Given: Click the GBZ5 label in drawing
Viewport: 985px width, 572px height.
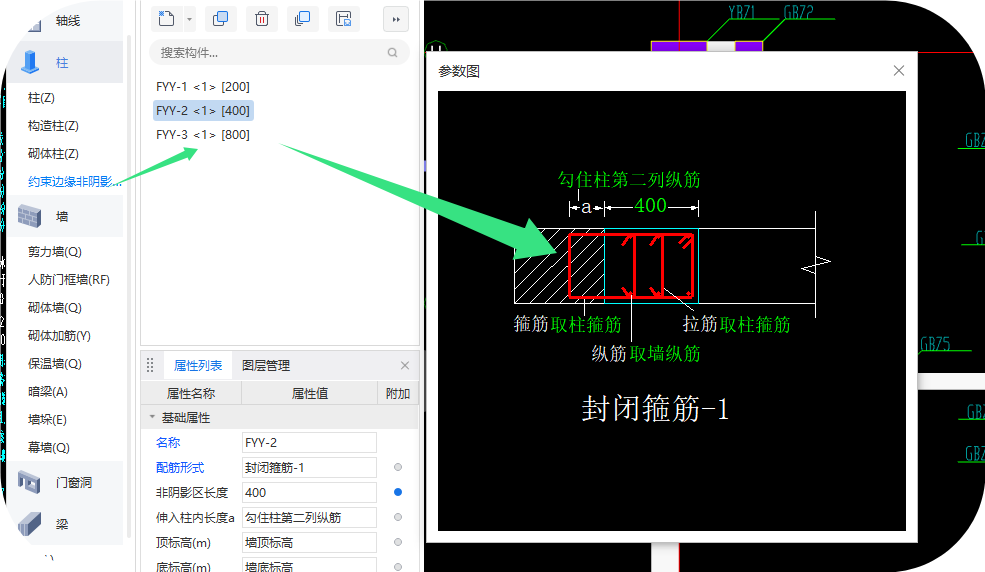Looking at the screenshot, I should pos(935,343).
